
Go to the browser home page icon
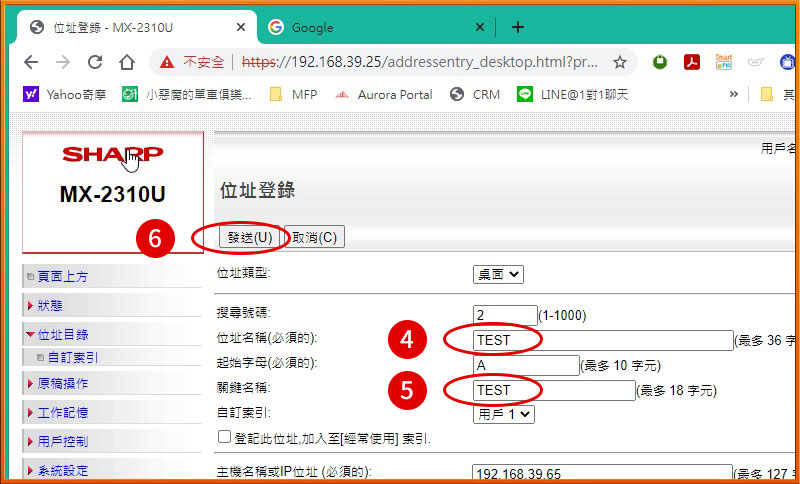[127, 62]
